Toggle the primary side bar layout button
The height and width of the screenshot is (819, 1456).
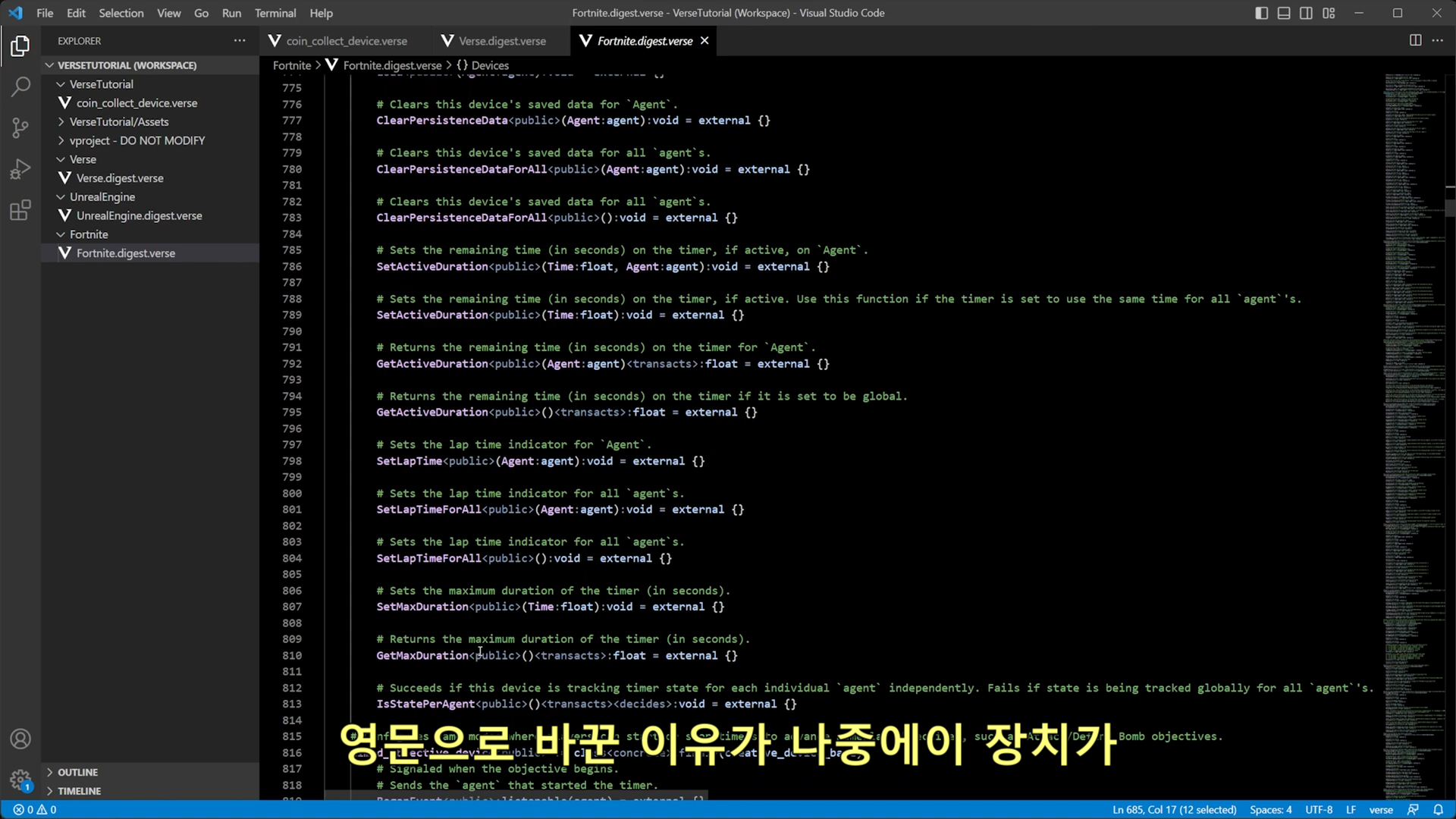click(1261, 13)
